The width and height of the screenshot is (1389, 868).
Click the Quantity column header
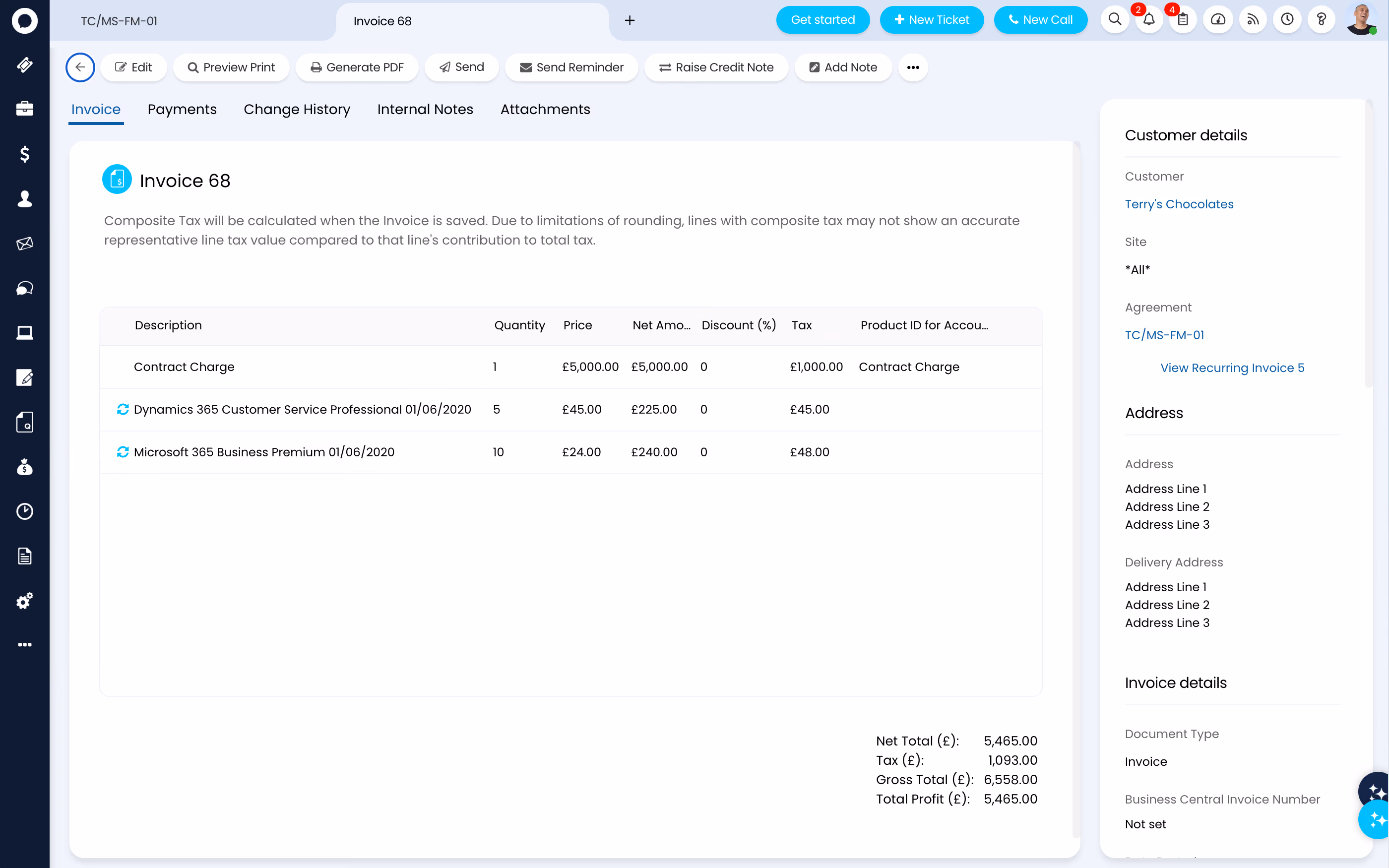click(519, 325)
